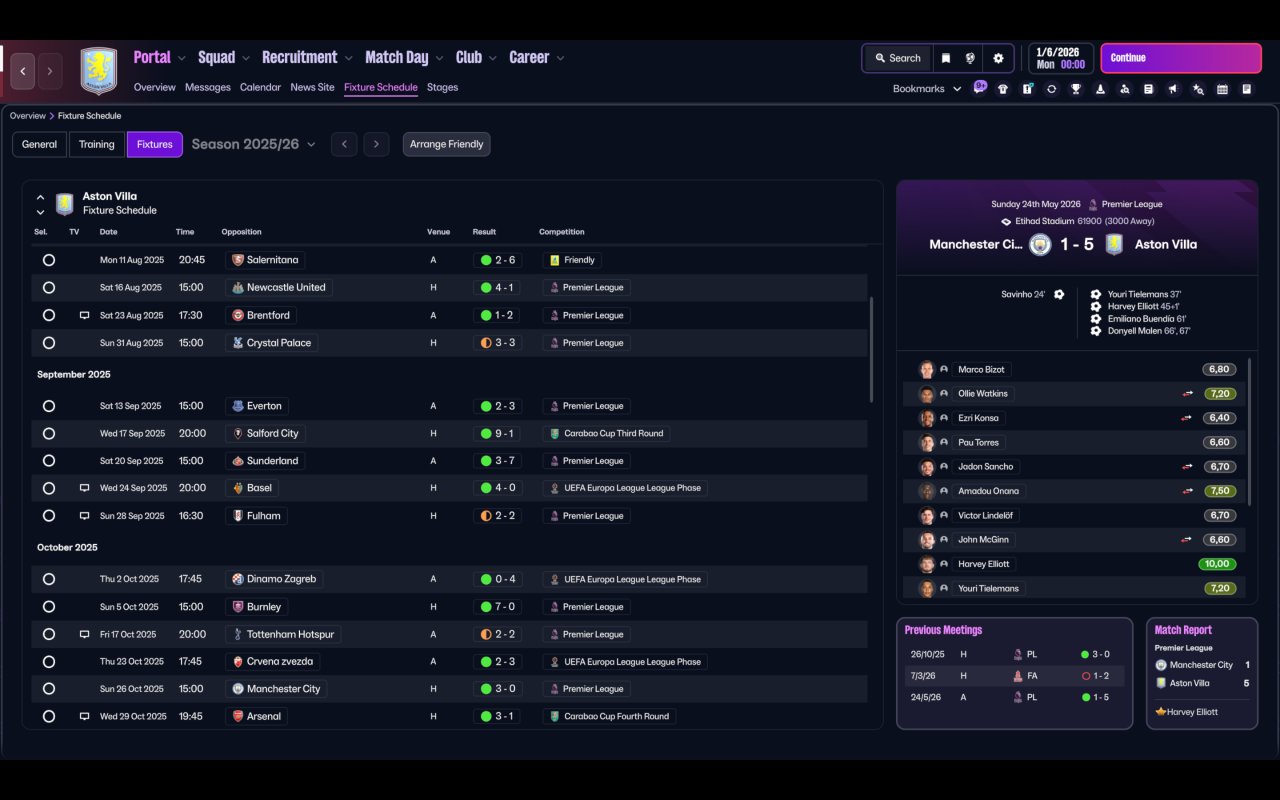Click the Search button

[x=897, y=58]
